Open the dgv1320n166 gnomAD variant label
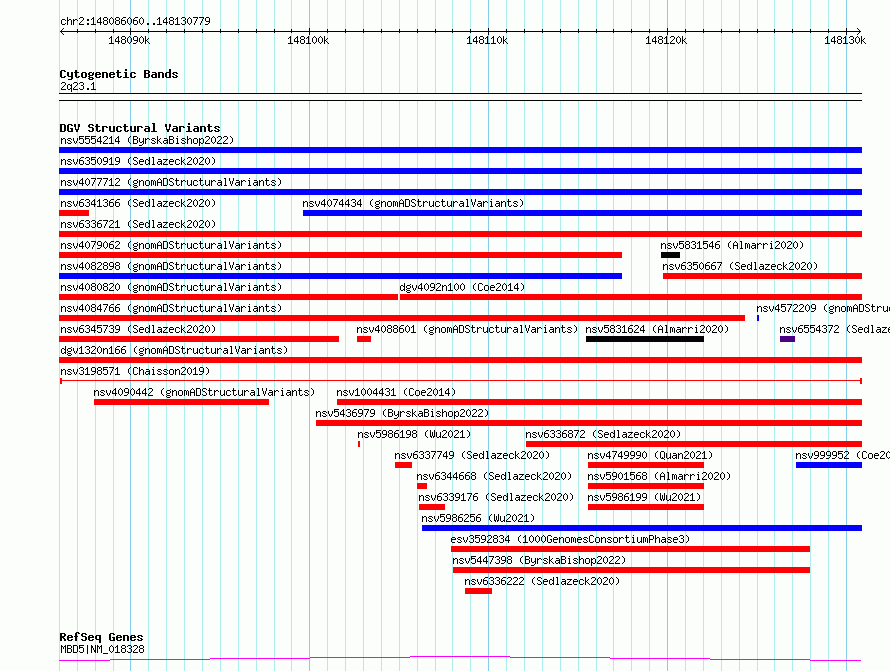The image size is (890, 671). coord(174,350)
